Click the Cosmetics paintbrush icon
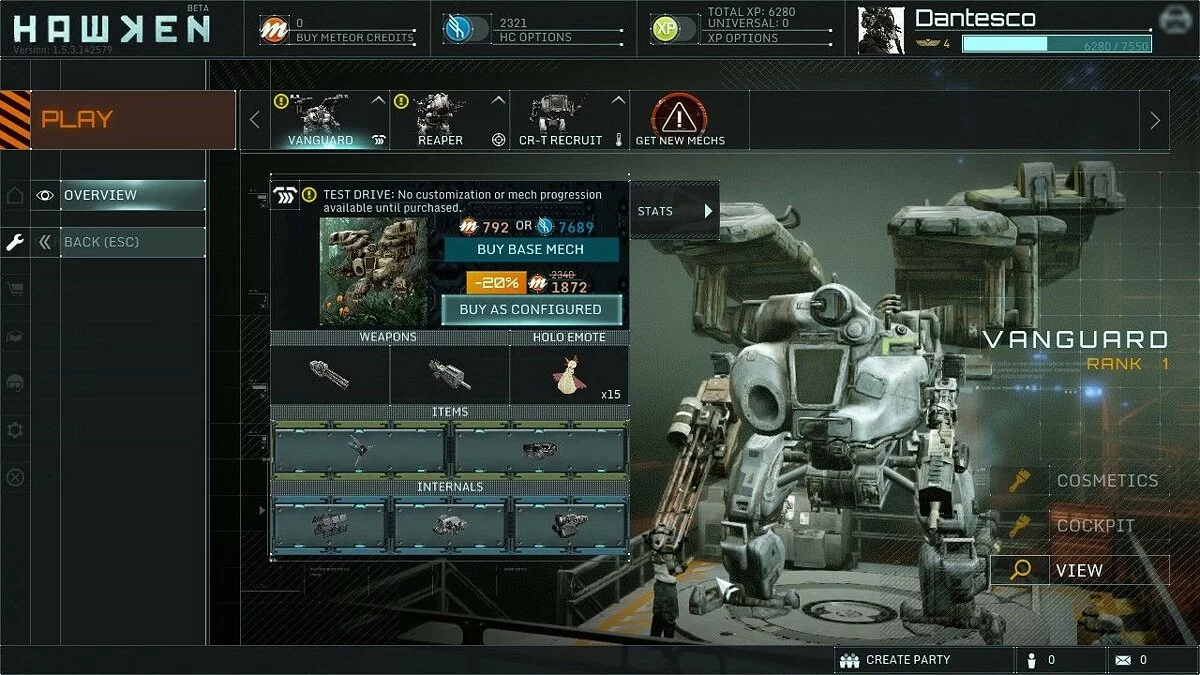This screenshot has width=1200, height=675. (1019, 481)
